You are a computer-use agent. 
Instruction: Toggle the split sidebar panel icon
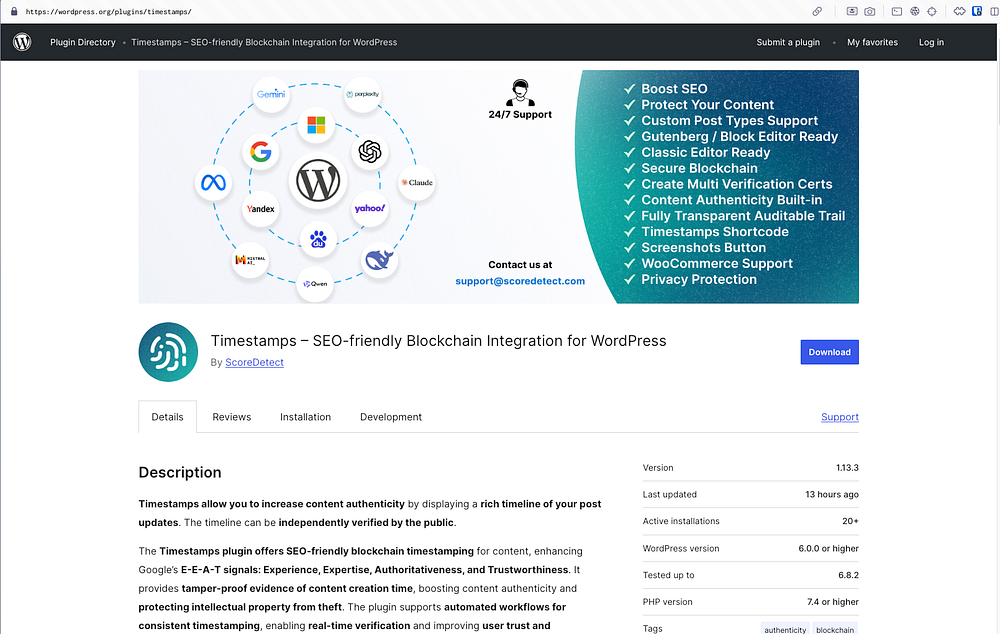[x=994, y=11]
